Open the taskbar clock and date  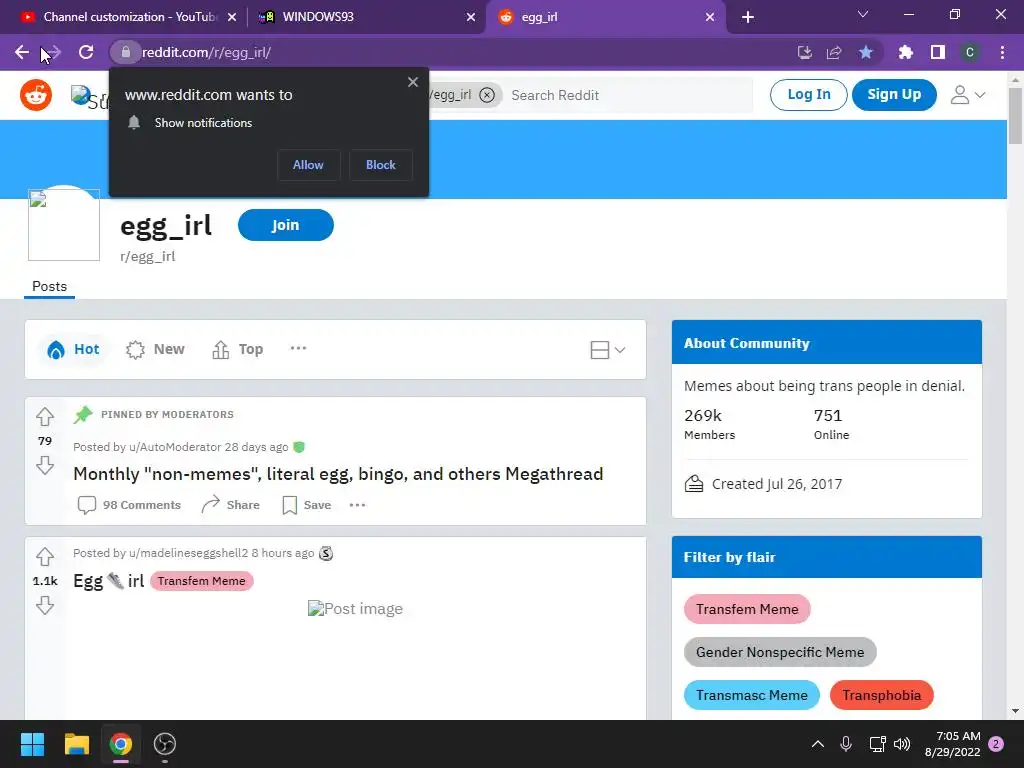[x=952, y=744]
